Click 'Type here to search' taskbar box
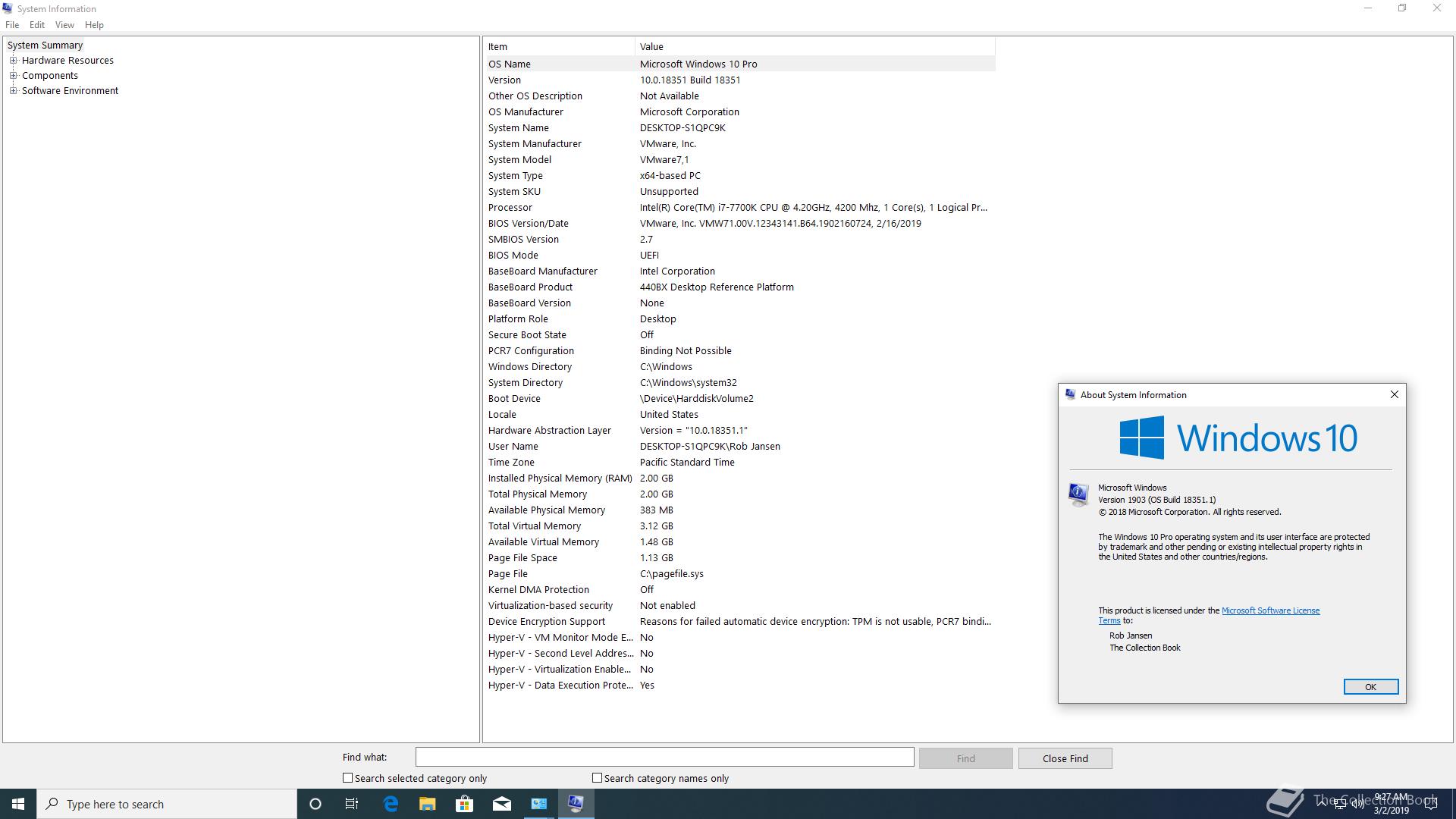Screen dimensions: 1456x819 tap(167, 804)
